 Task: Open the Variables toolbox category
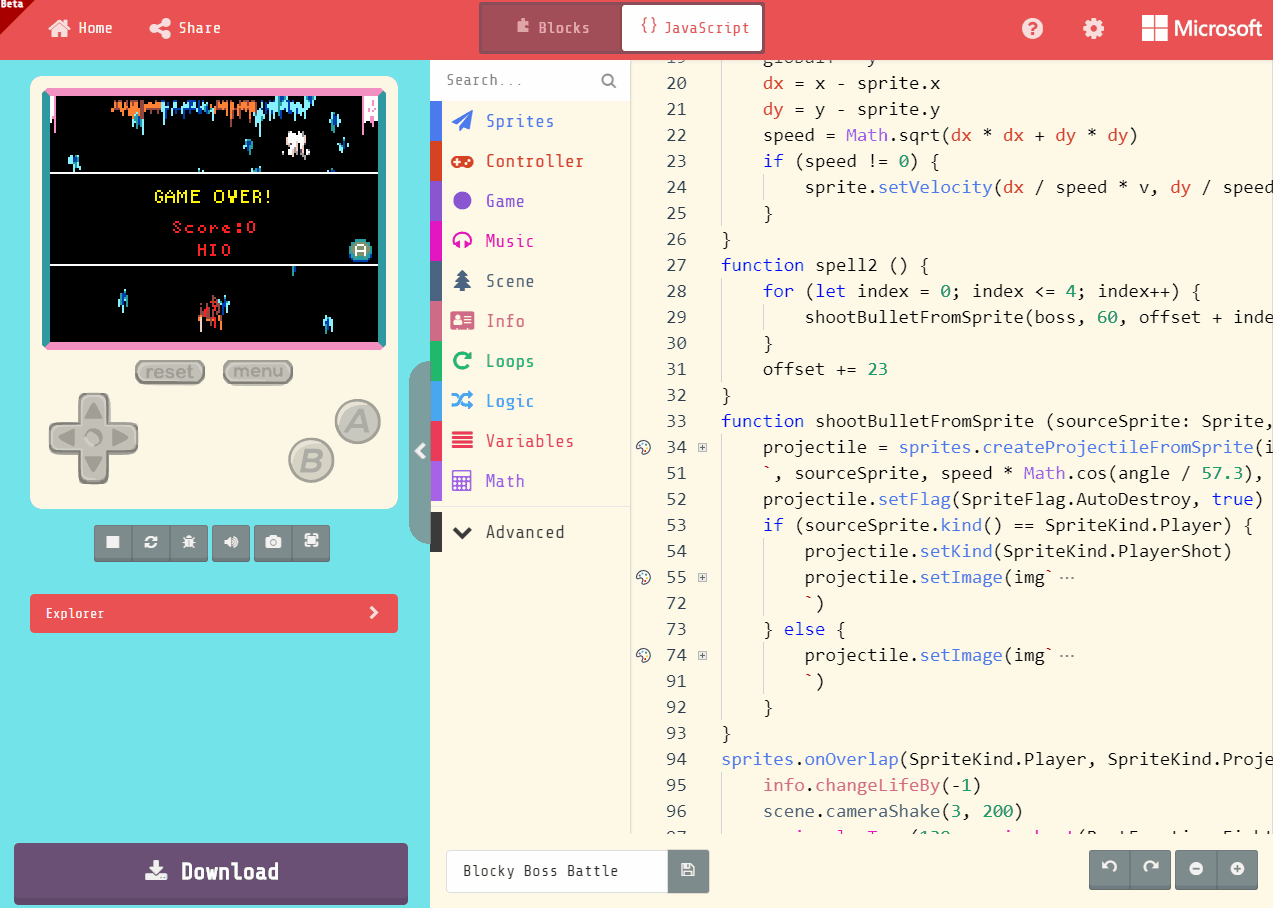coord(530,441)
